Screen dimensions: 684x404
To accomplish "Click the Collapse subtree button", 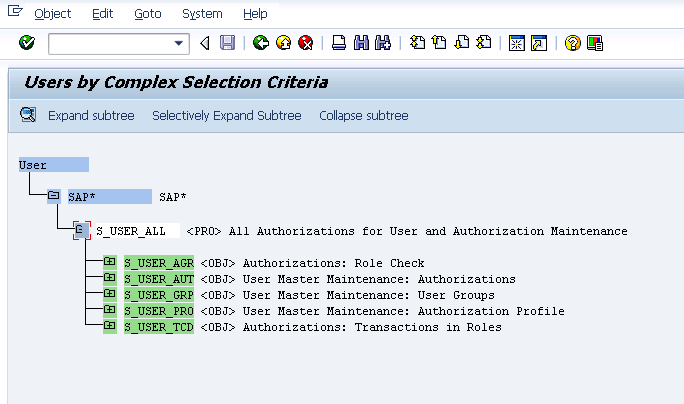I will pyautogui.click(x=363, y=116).
